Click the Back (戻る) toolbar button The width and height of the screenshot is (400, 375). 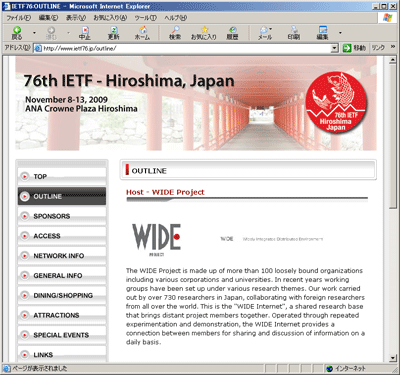click(17, 33)
